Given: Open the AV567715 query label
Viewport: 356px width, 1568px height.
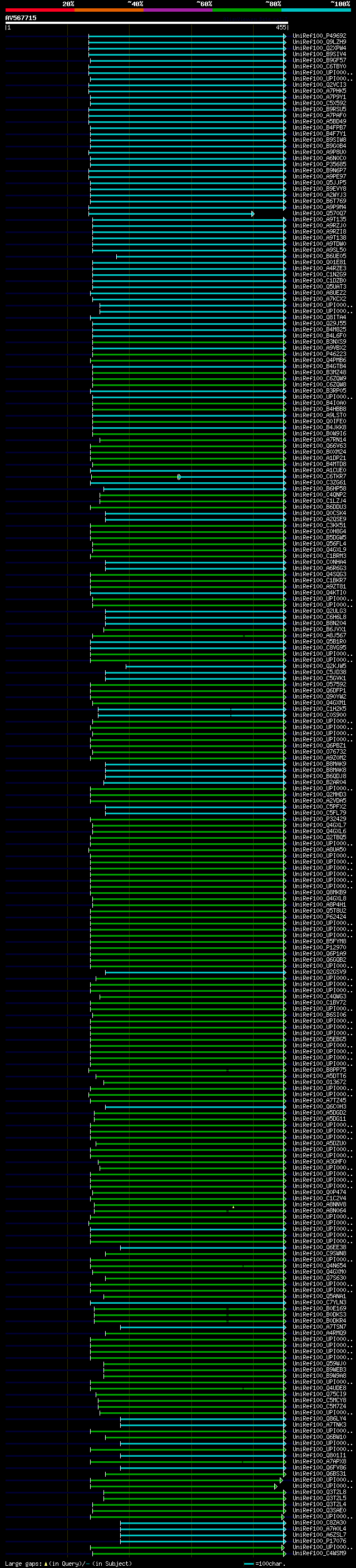Looking at the screenshot, I should tap(21, 18).
